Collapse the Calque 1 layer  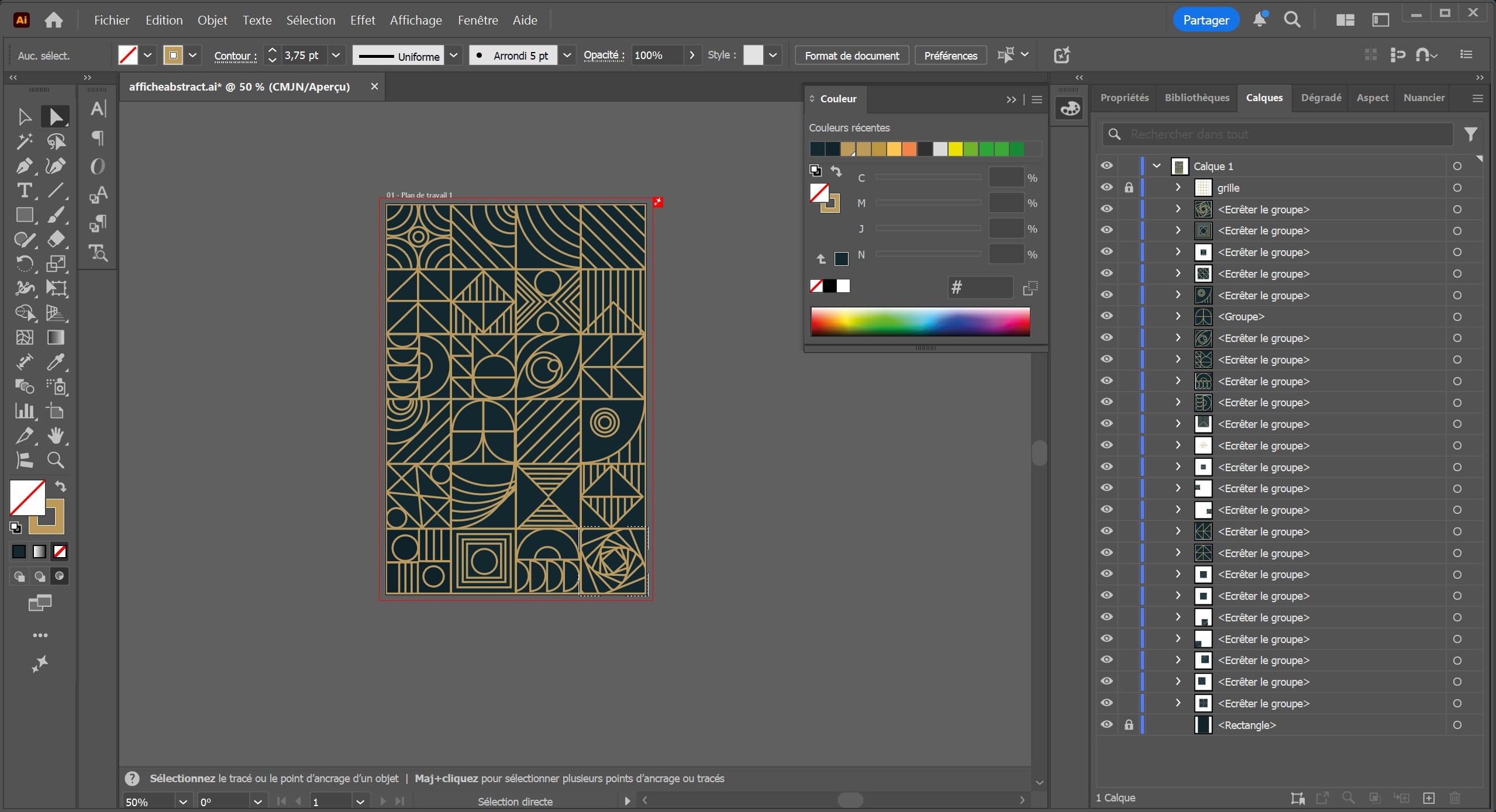pos(1156,166)
